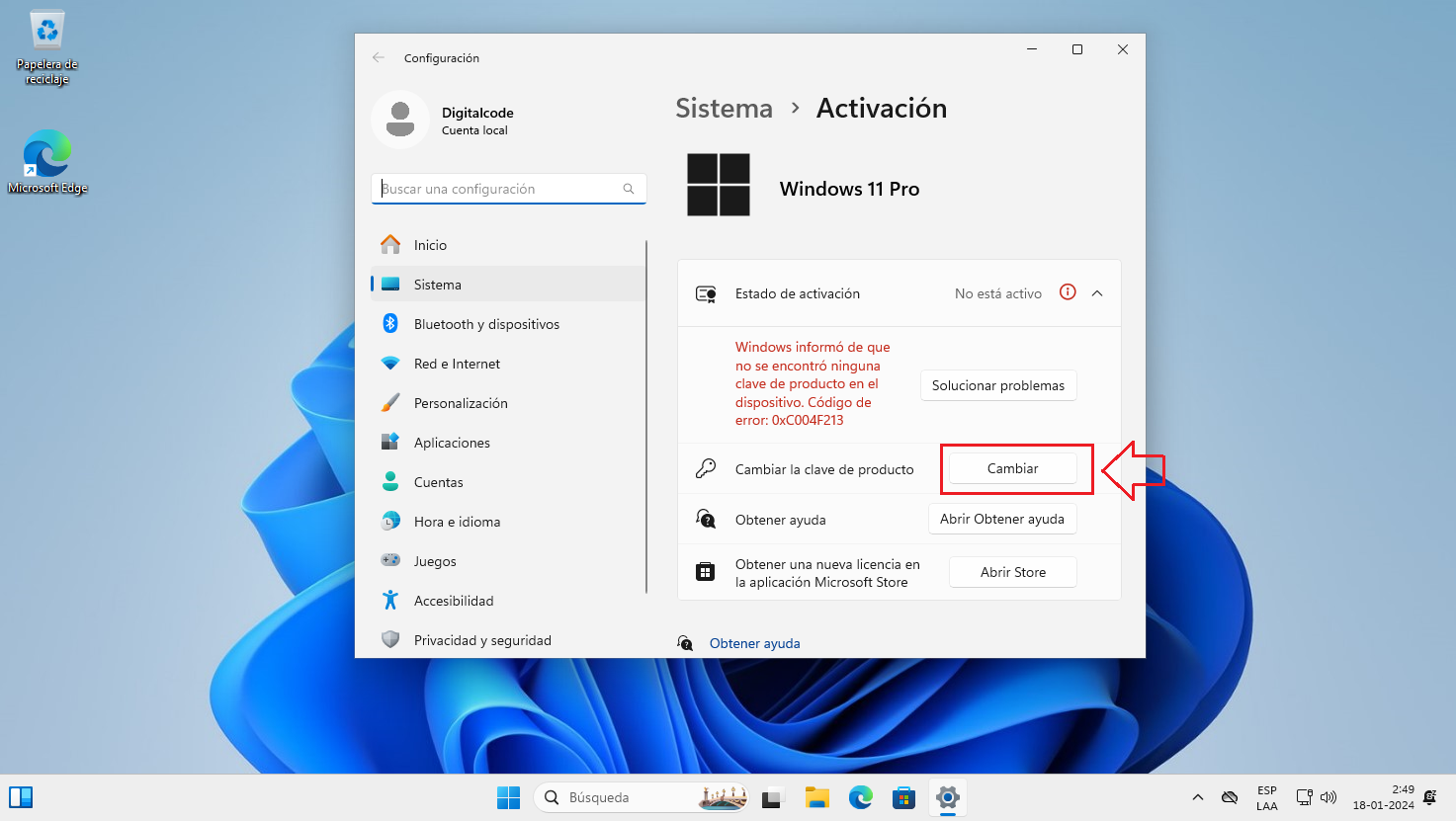Click the ESP LAA language indicator
The image size is (1456, 821).
click(1267, 798)
